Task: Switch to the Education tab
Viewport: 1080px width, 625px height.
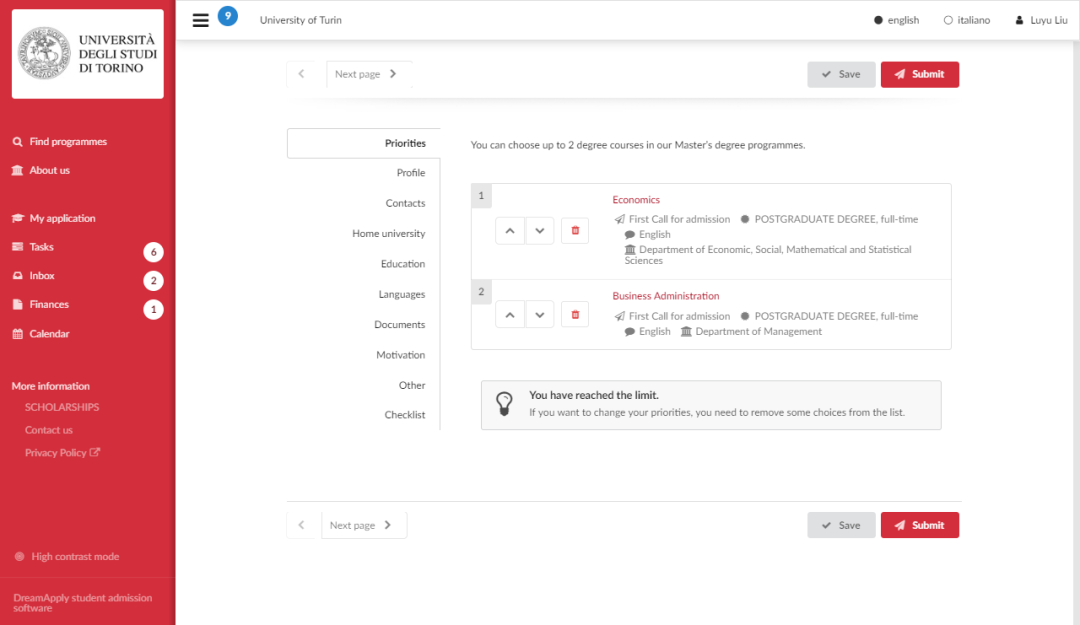Action: (403, 264)
